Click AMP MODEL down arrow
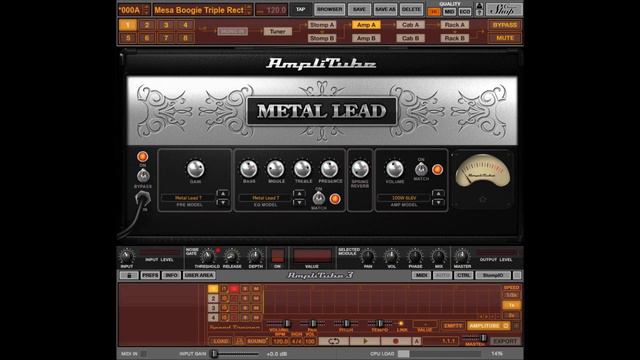The height and width of the screenshot is (360, 640). click(x=438, y=202)
